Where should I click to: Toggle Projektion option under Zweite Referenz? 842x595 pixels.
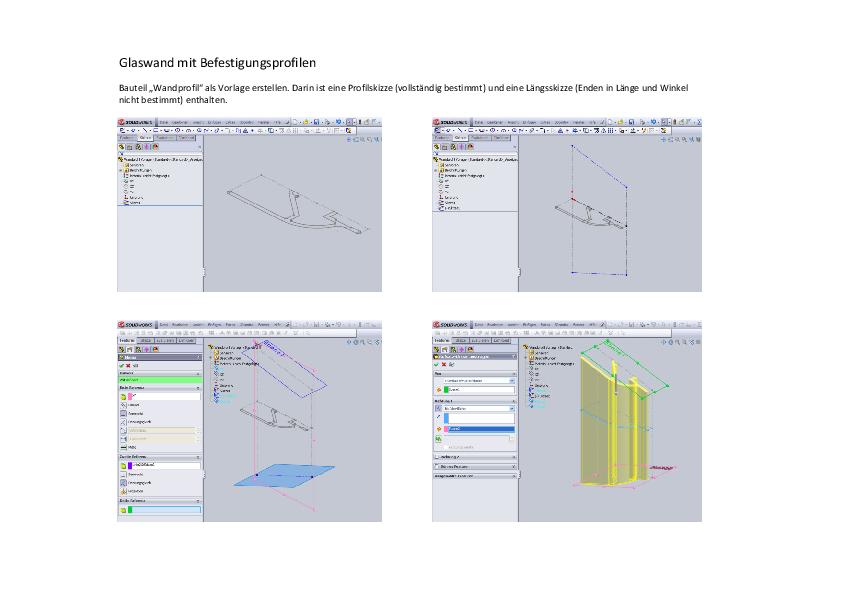pos(124,491)
